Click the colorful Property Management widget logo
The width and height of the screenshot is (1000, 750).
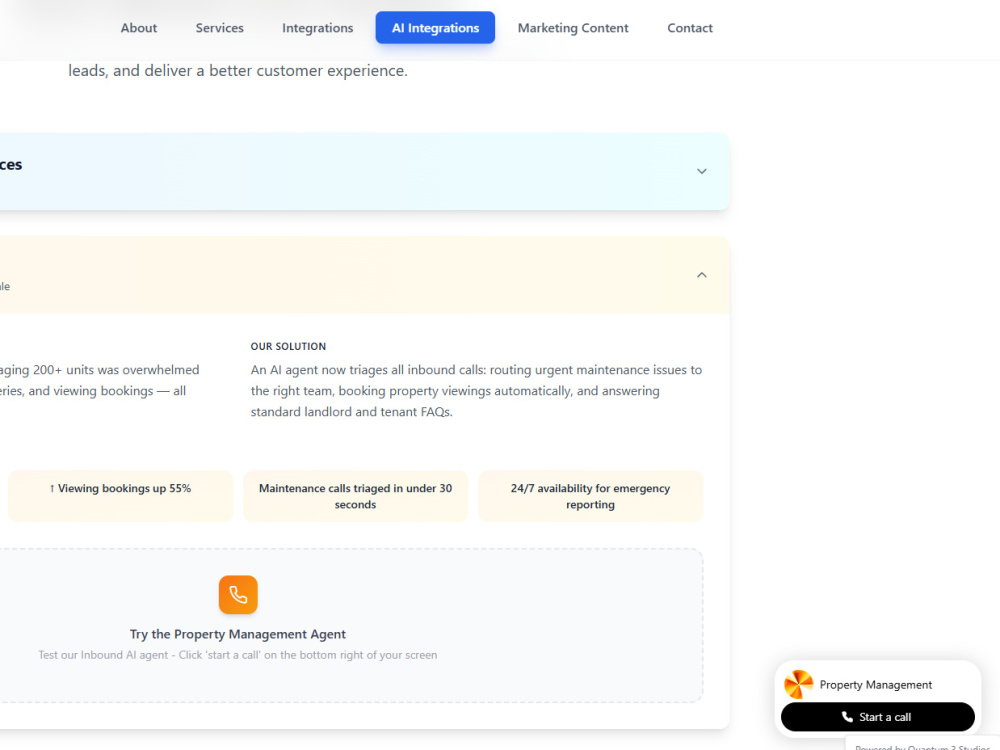point(798,684)
